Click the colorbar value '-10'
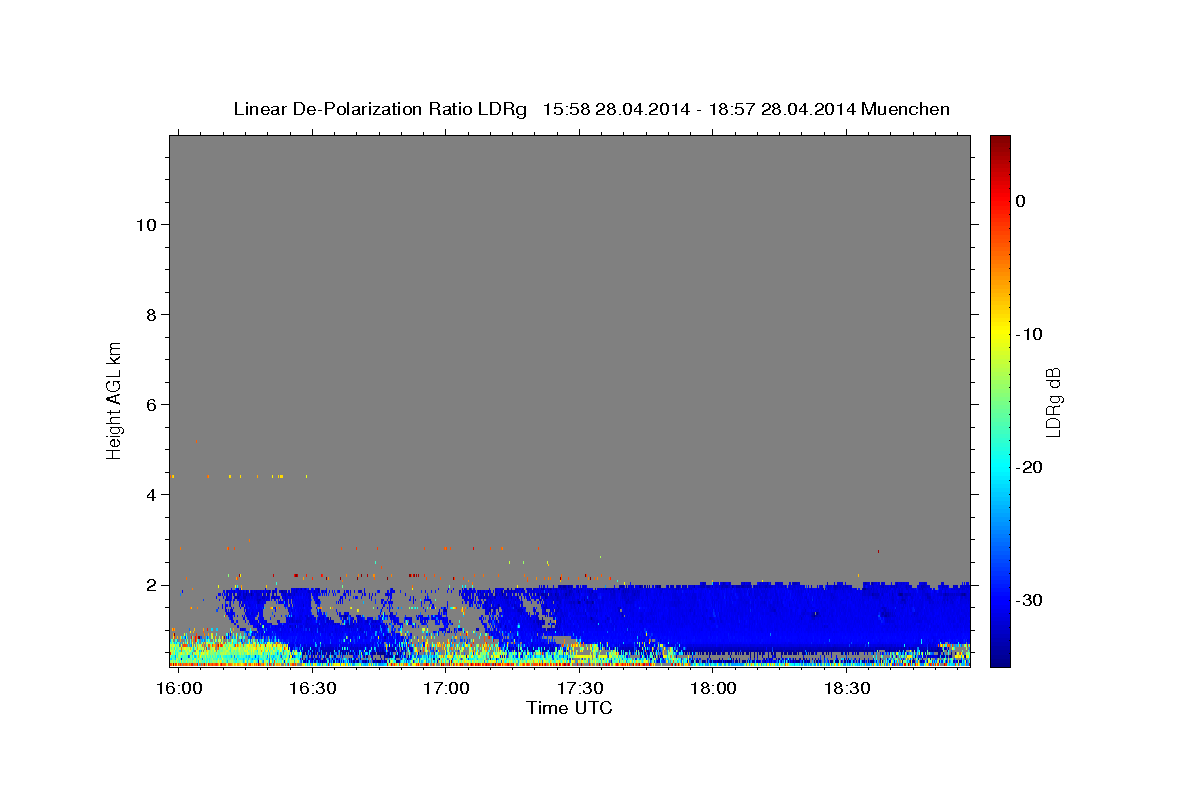 (1028, 334)
